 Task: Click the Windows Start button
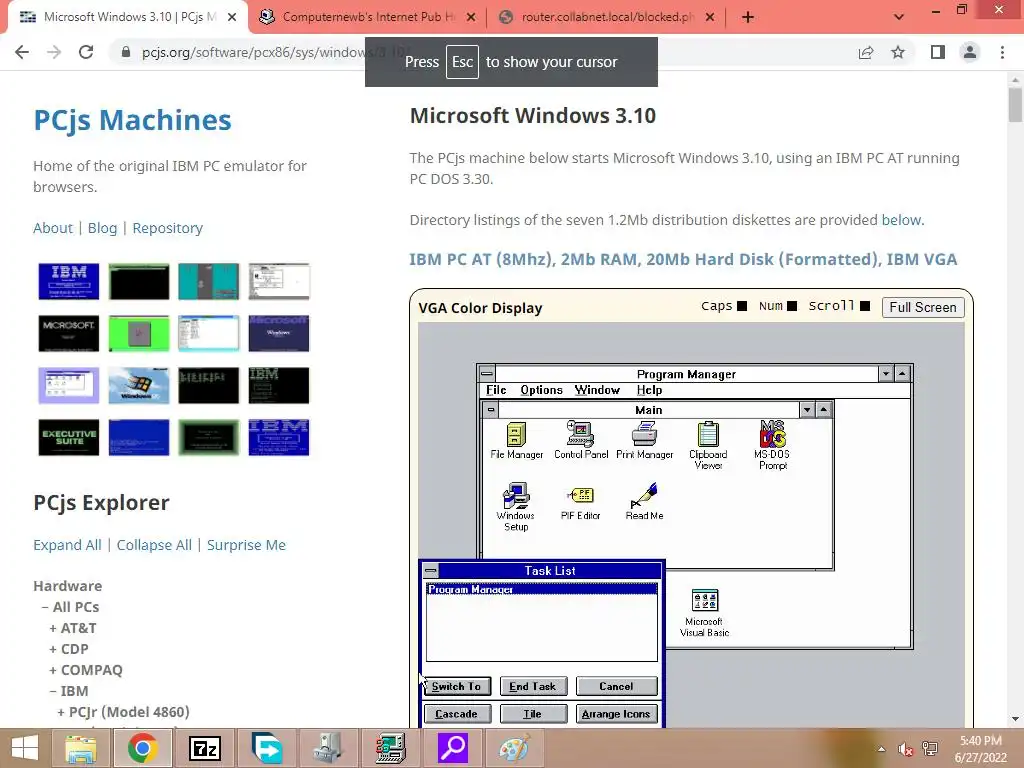[x=25, y=748]
